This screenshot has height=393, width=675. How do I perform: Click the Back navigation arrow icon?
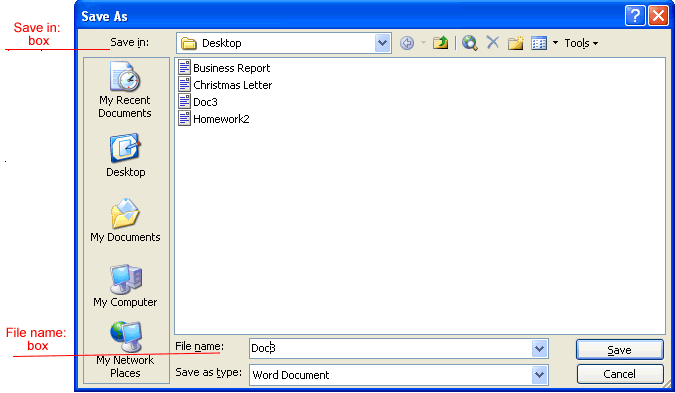407,43
